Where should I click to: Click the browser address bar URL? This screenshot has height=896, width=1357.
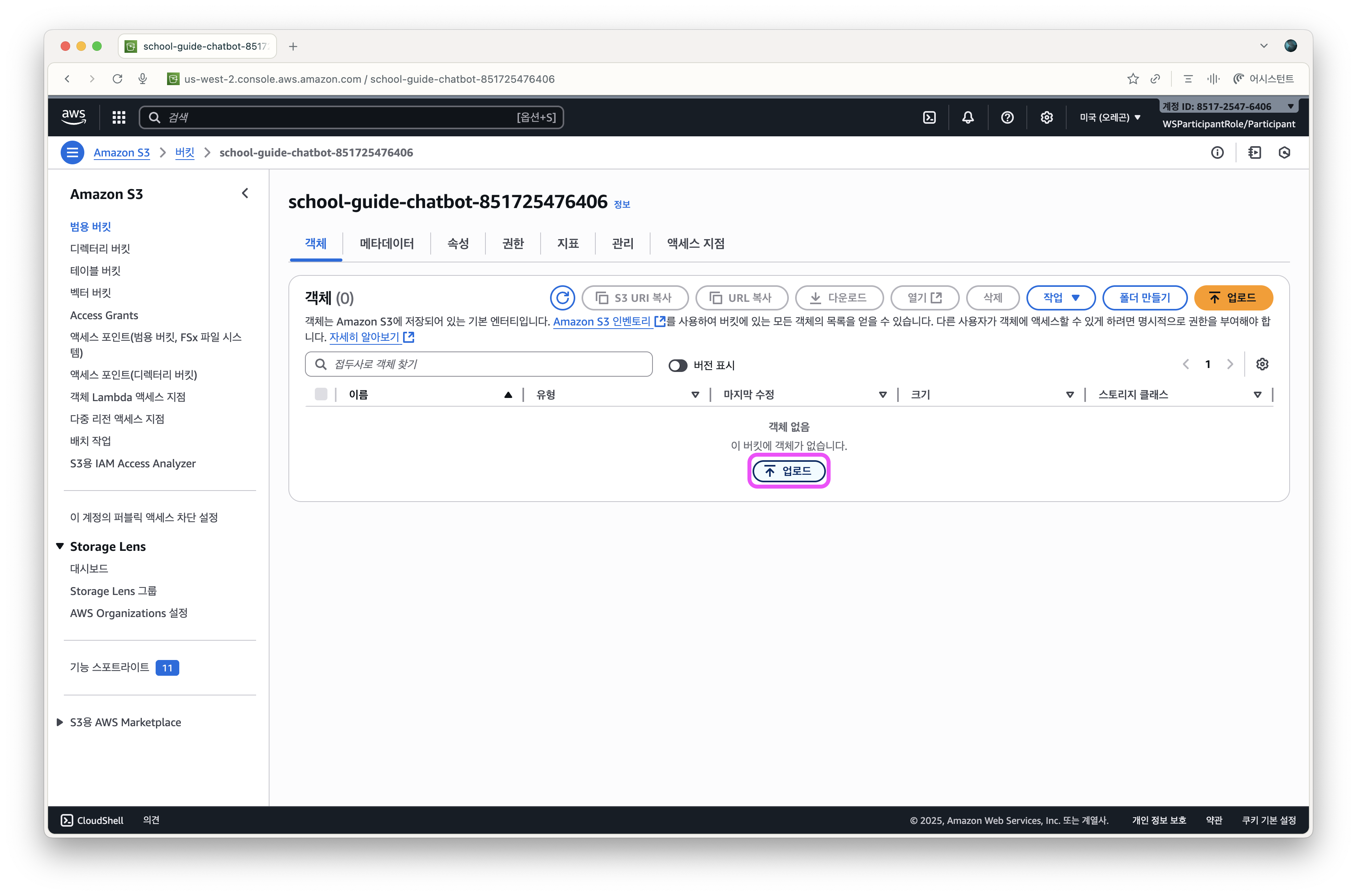[x=369, y=79]
